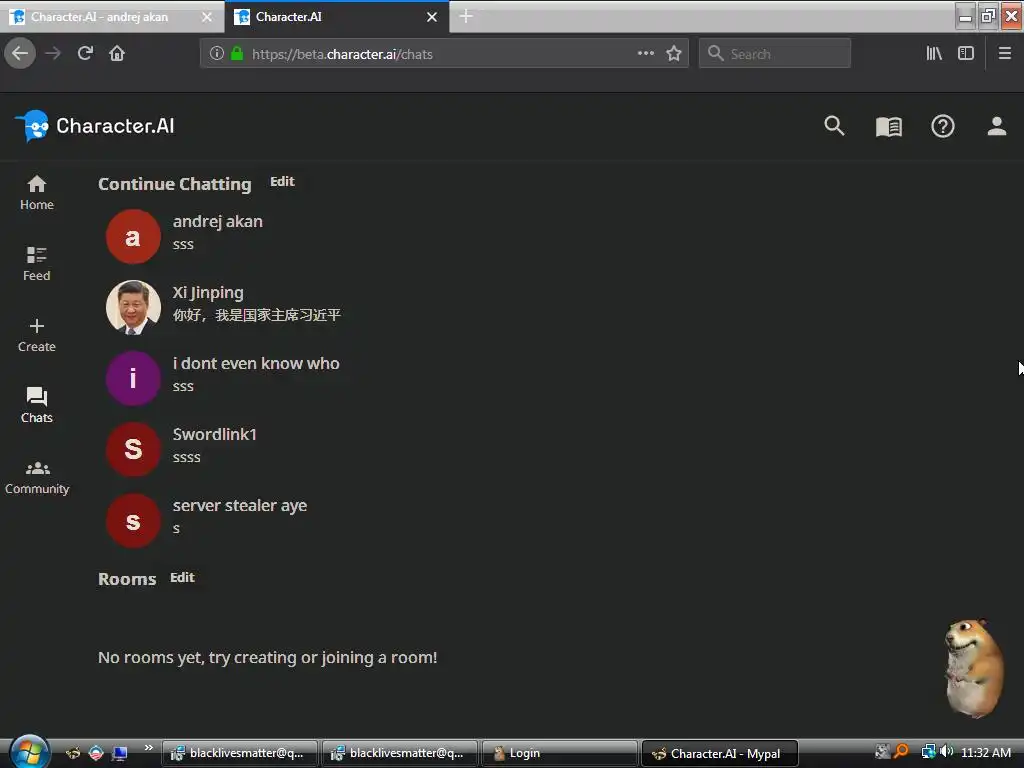Click the network tray icon
The image size is (1024, 768).
[x=928, y=752]
